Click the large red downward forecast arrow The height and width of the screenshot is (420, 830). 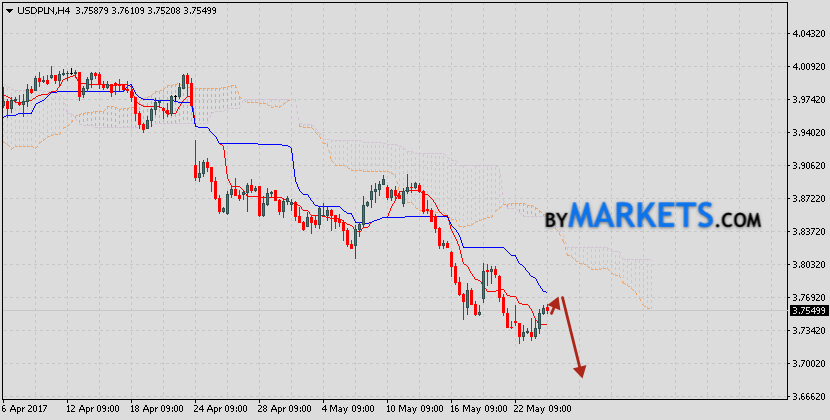coord(572,338)
